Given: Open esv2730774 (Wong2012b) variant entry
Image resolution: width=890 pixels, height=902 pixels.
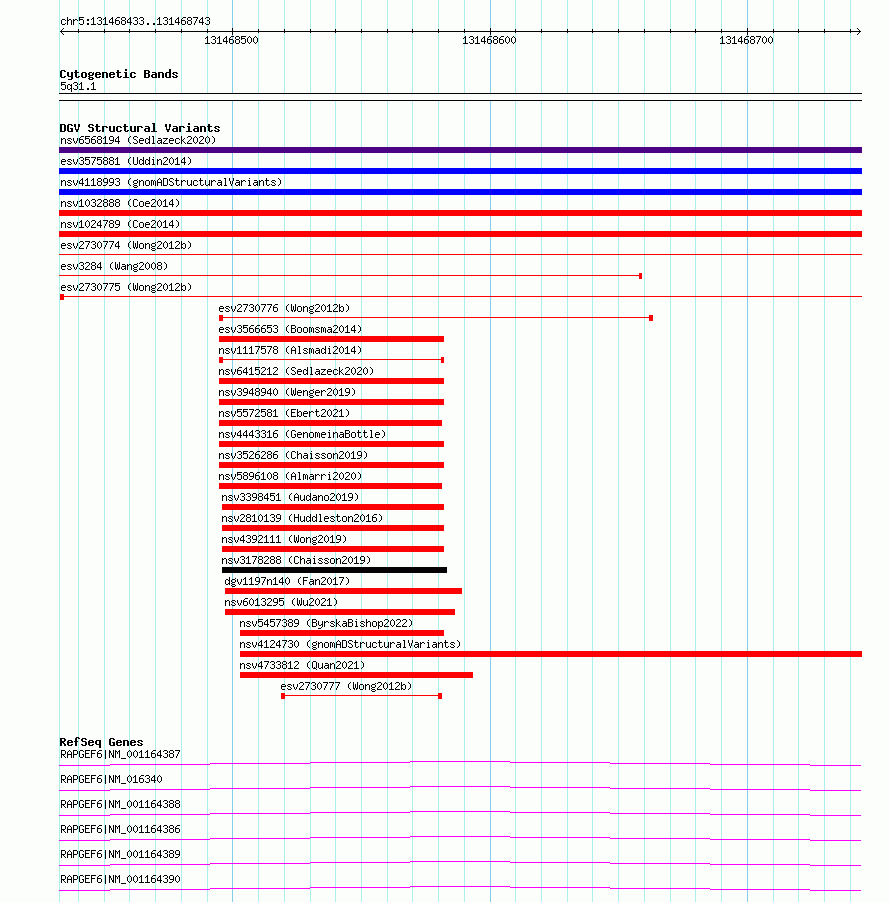Looking at the screenshot, I should tap(126, 245).
